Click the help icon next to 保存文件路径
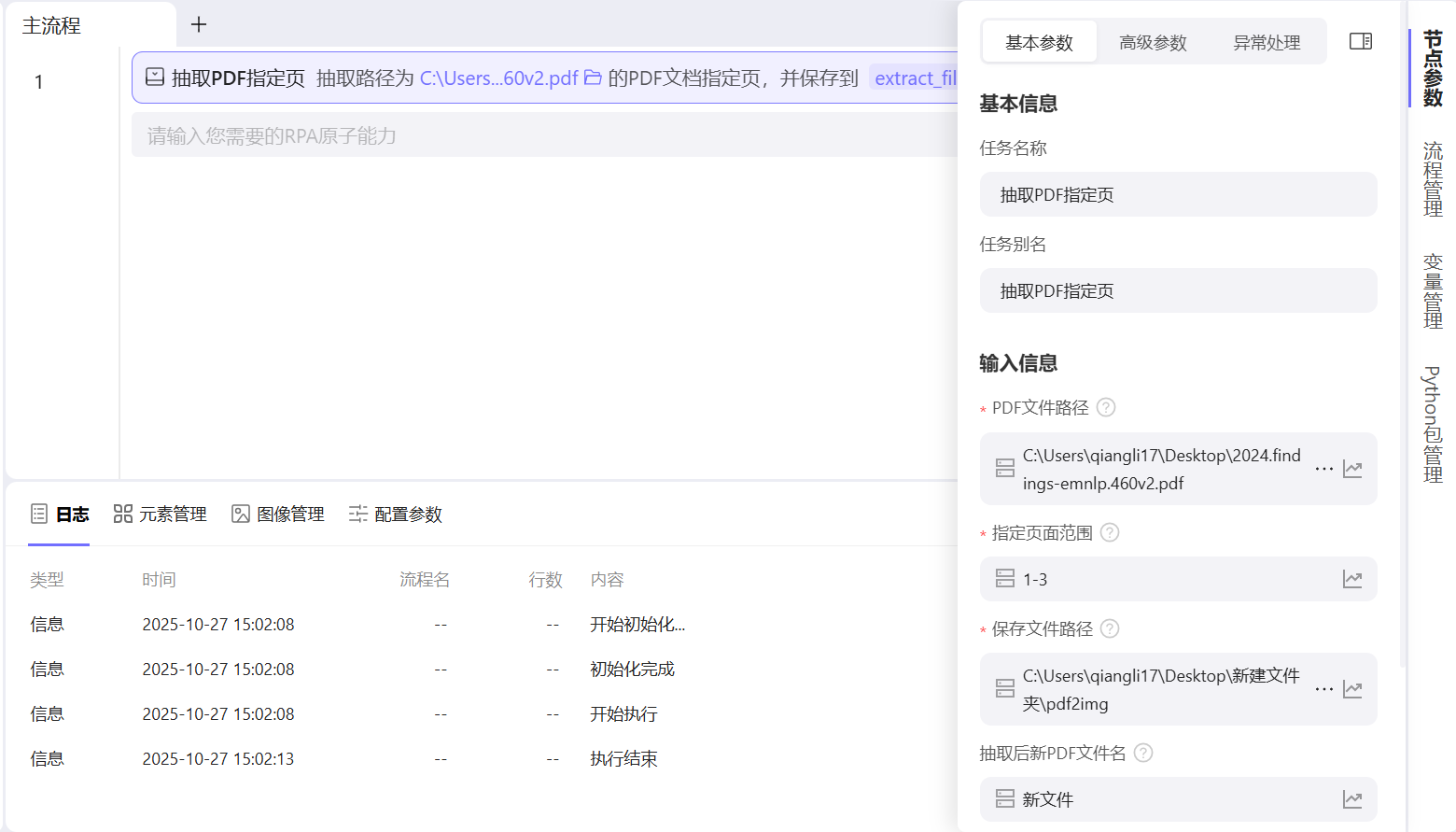1456x832 pixels. (x=1109, y=628)
